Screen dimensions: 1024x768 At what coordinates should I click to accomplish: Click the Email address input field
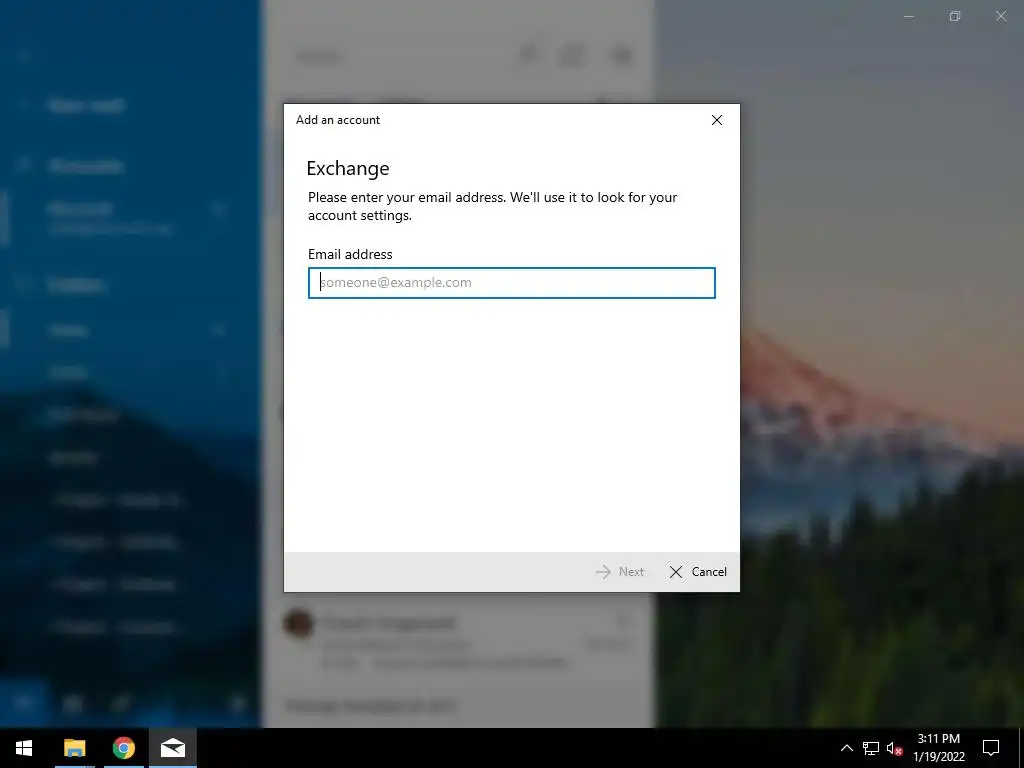511,283
